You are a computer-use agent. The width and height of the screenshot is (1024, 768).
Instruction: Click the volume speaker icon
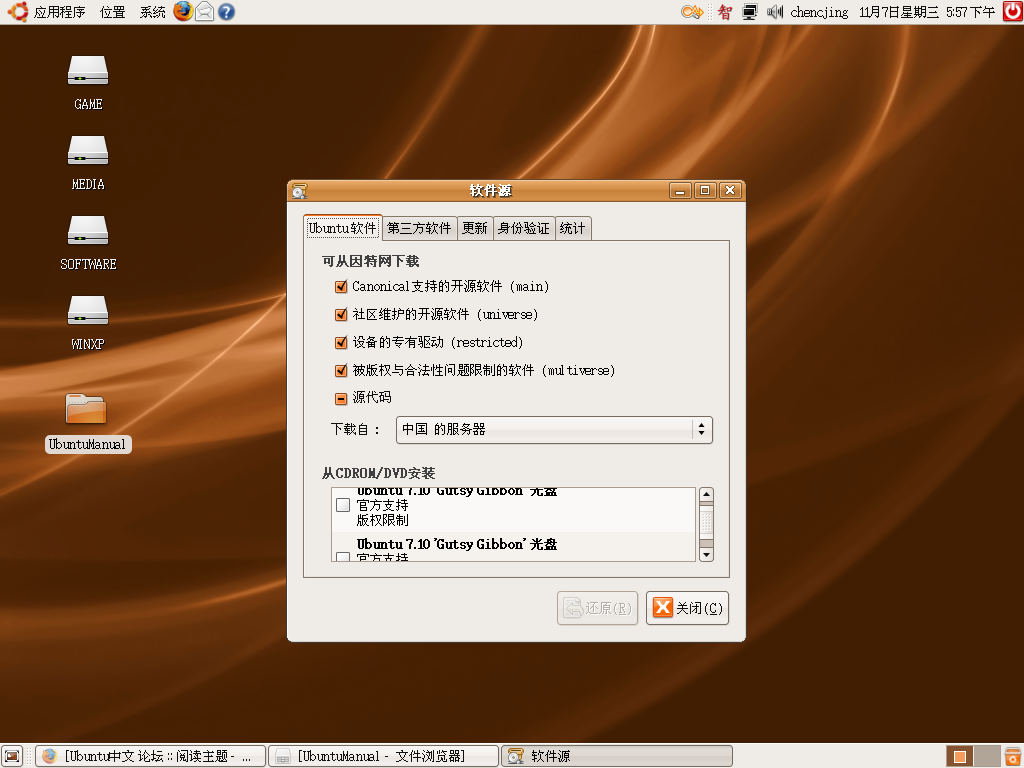coord(775,12)
